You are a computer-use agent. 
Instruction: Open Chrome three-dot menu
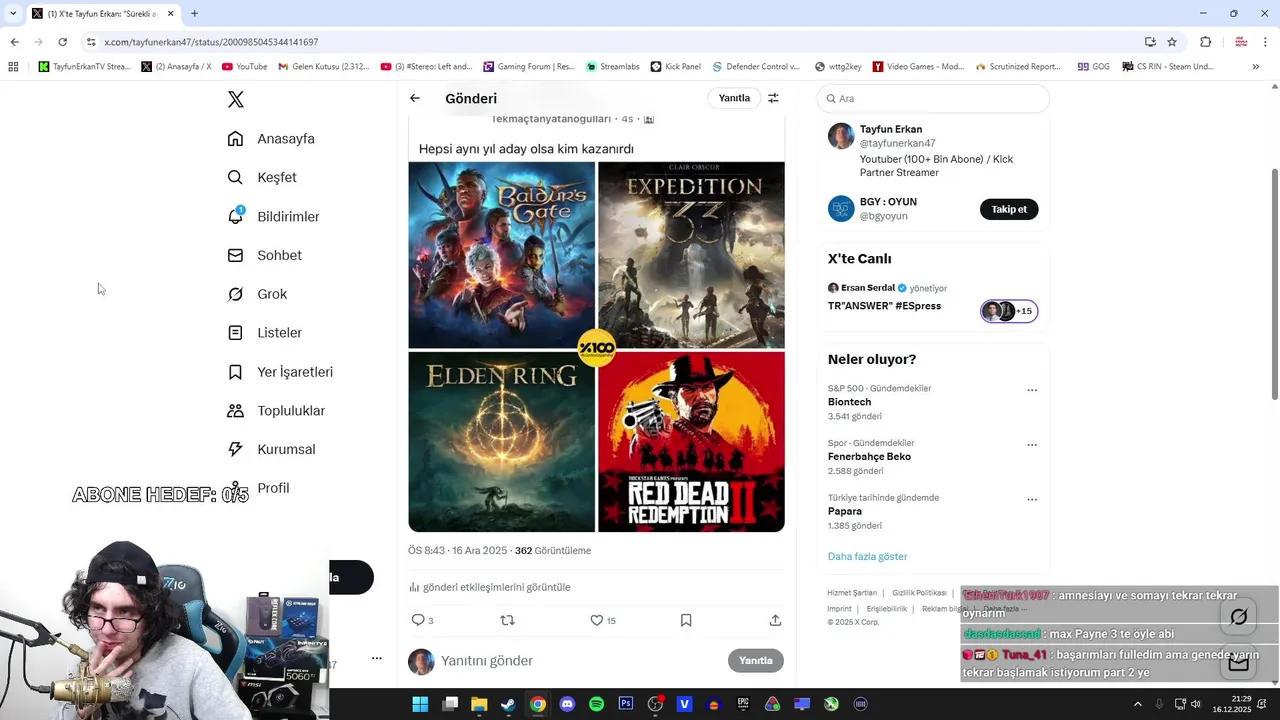(1265, 42)
